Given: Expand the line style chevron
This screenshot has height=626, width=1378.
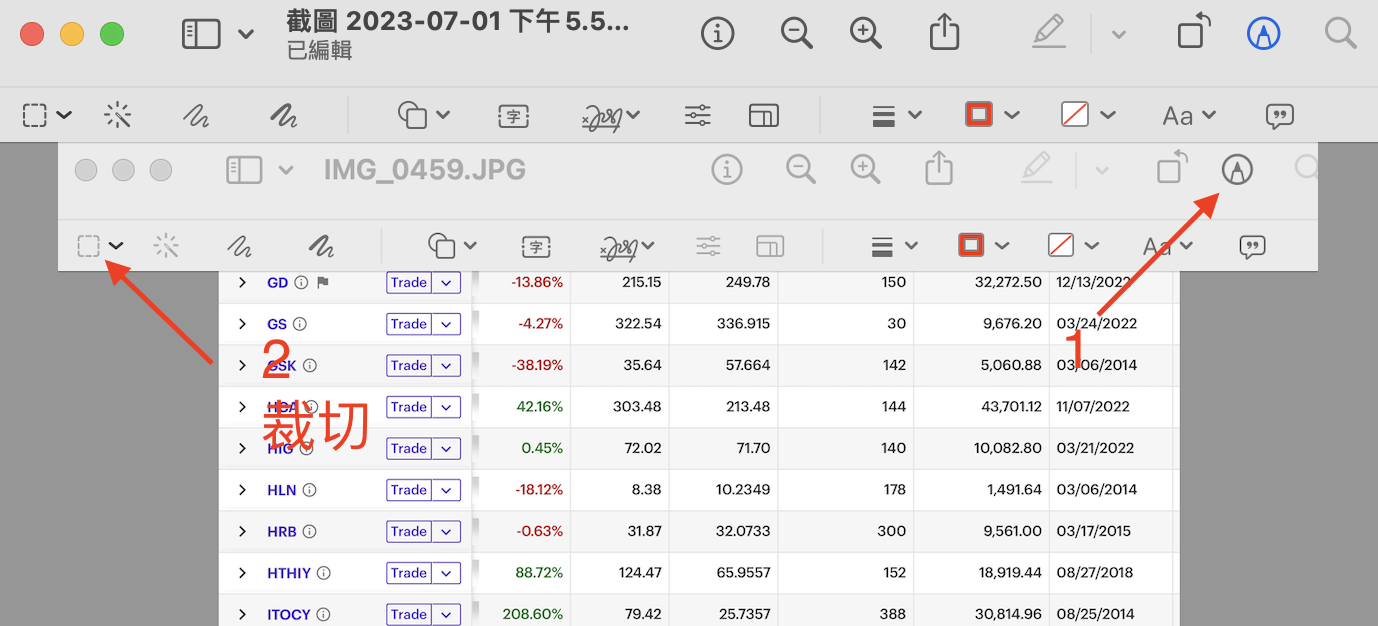Looking at the screenshot, I should (x=914, y=115).
